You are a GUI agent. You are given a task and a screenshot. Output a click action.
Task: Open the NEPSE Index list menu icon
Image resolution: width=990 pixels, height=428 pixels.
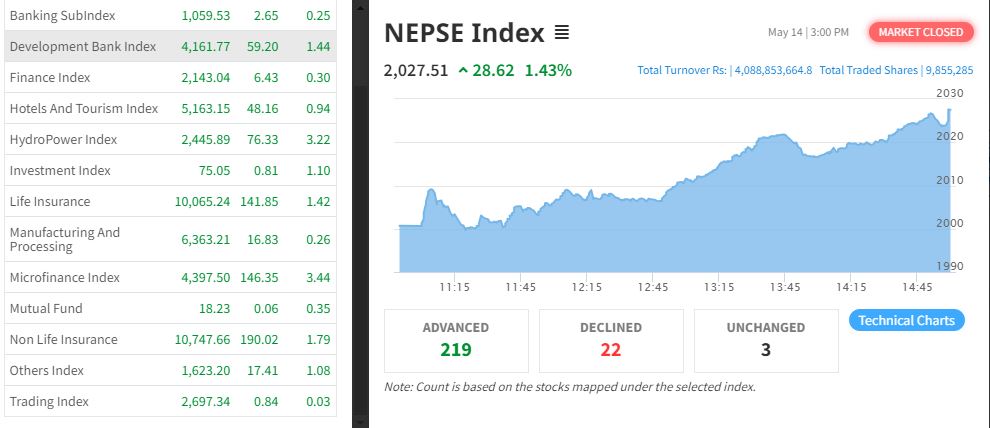(x=561, y=33)
